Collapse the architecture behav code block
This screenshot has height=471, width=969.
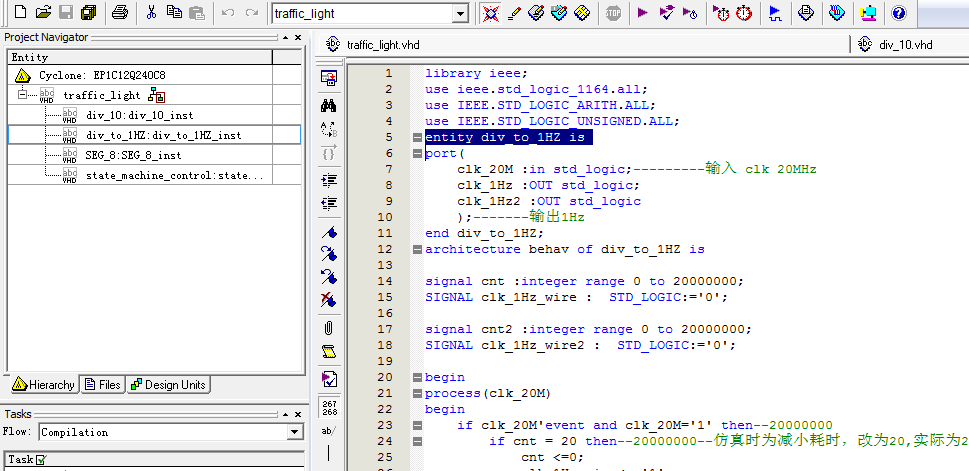(x=417, y=250)
